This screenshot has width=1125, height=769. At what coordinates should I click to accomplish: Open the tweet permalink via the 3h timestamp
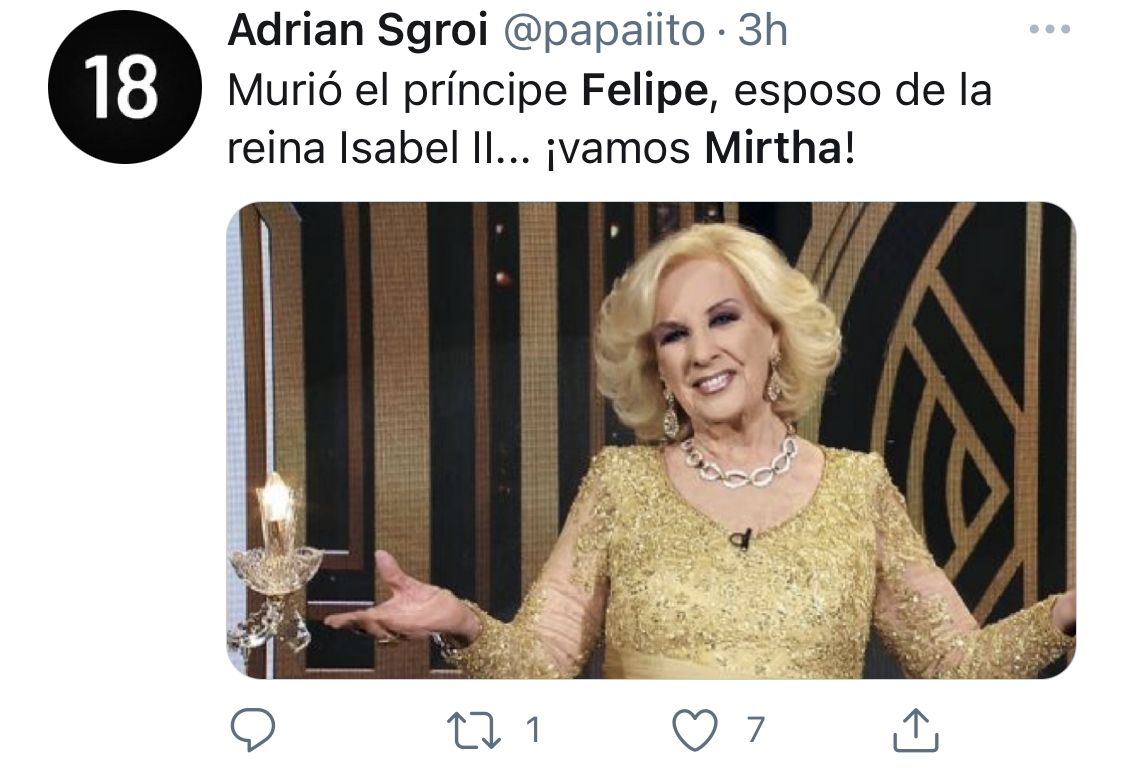(x=763, y=31)
